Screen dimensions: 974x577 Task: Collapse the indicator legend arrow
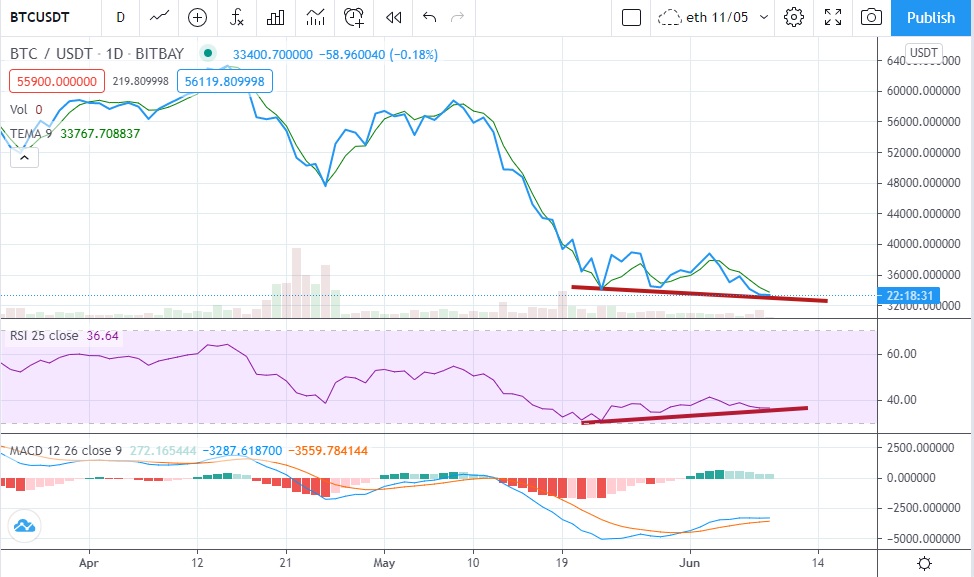coord(24,156)
